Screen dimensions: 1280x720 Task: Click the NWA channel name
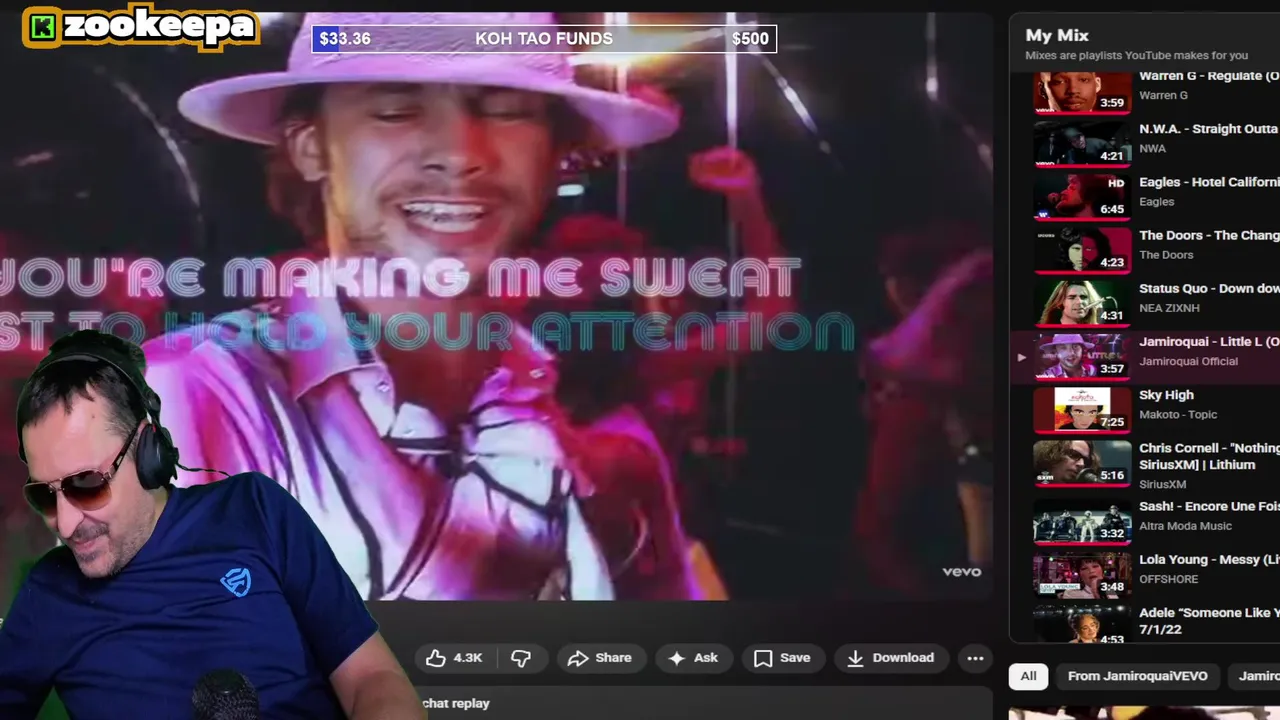[1152, 148]
